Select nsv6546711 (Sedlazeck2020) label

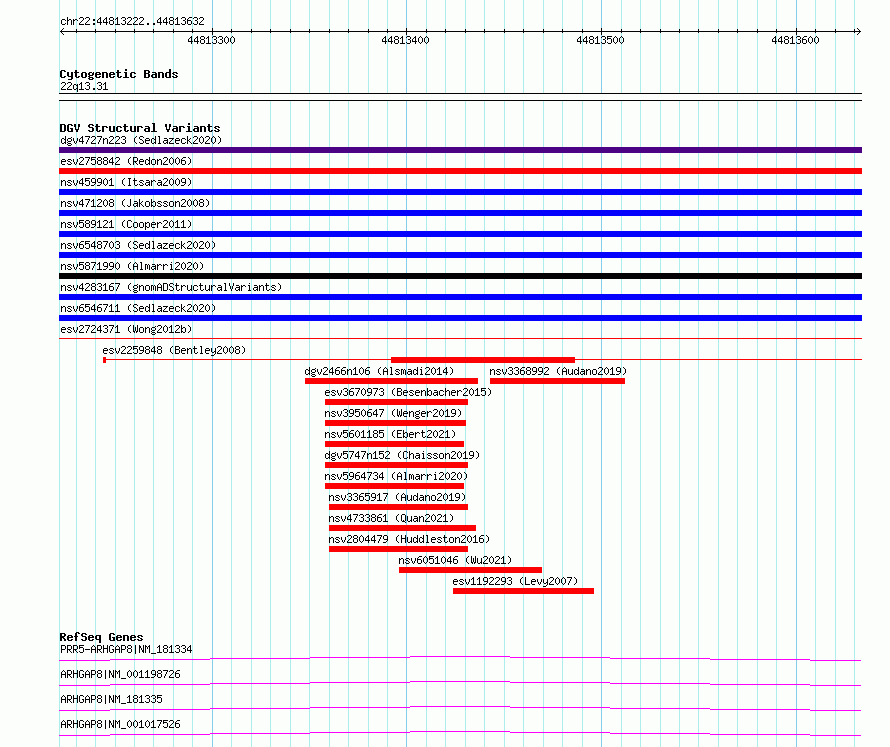tap(138, 308)
